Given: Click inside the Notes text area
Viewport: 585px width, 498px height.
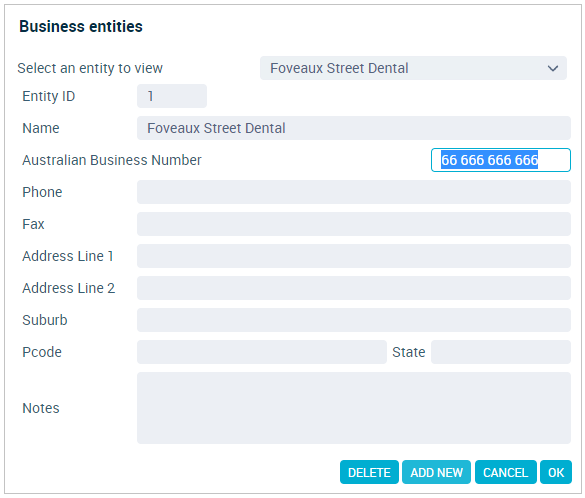Looking at the screenshot, I should click(354, 408).
